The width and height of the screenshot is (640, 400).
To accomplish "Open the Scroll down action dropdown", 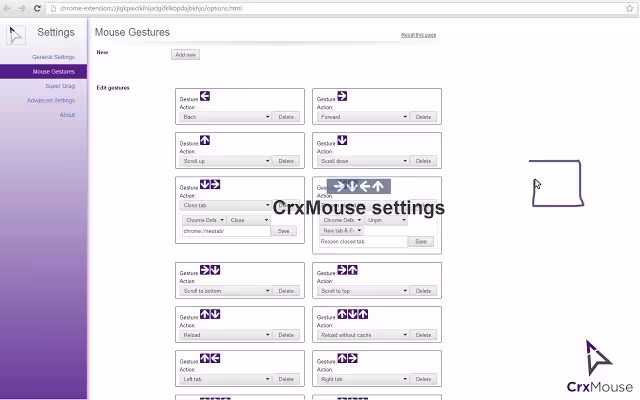I will pyautogui.click(x=362, y=161).
